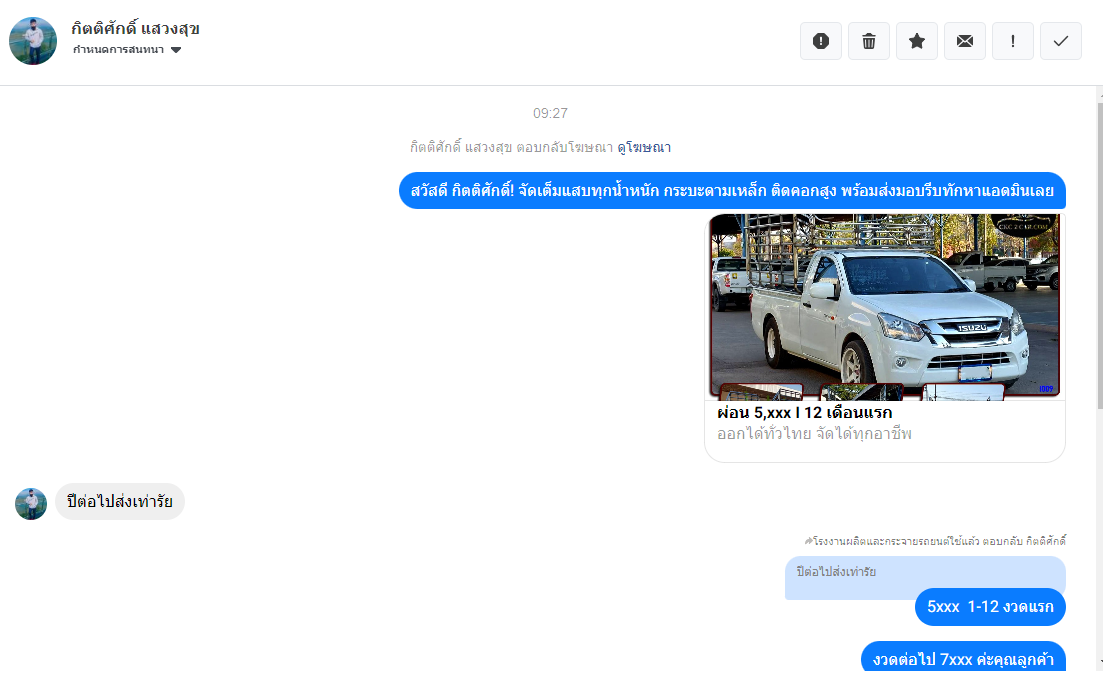Click scrollbar down arrow in chat
This screenshot has height=674, width=1103.
click(1098, 662)
